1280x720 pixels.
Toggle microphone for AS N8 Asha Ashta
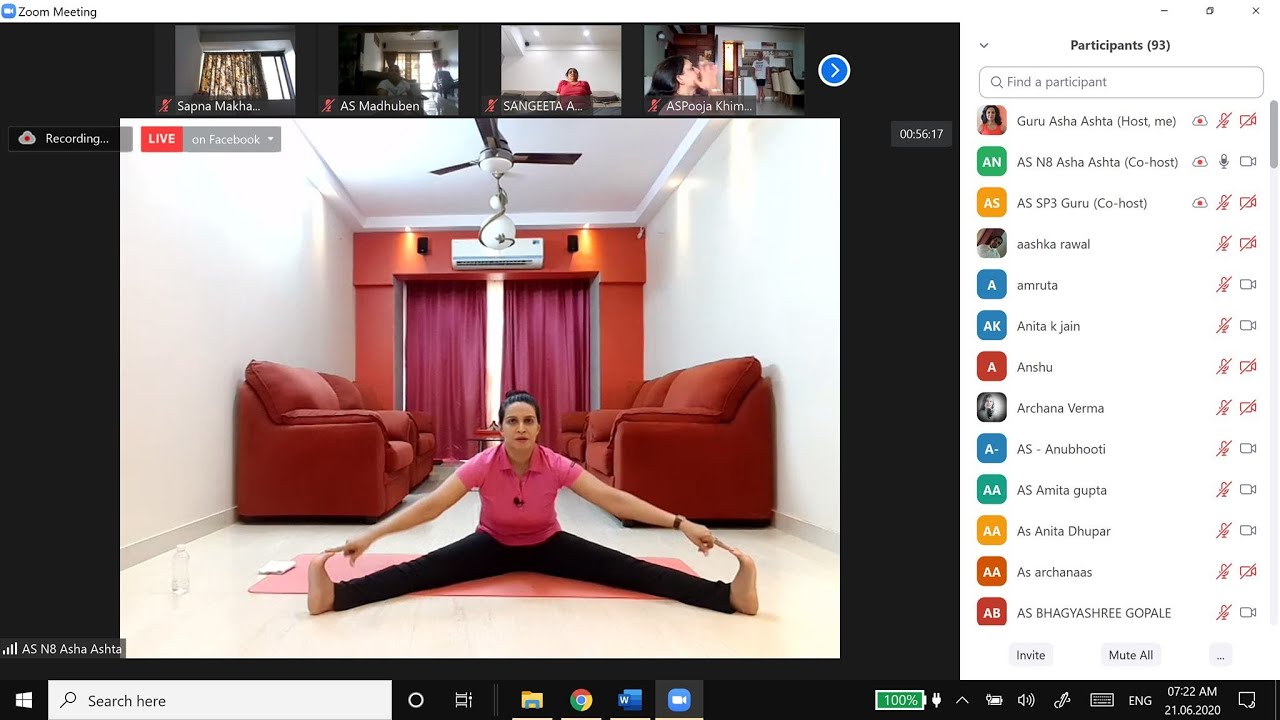(1223, 162)
